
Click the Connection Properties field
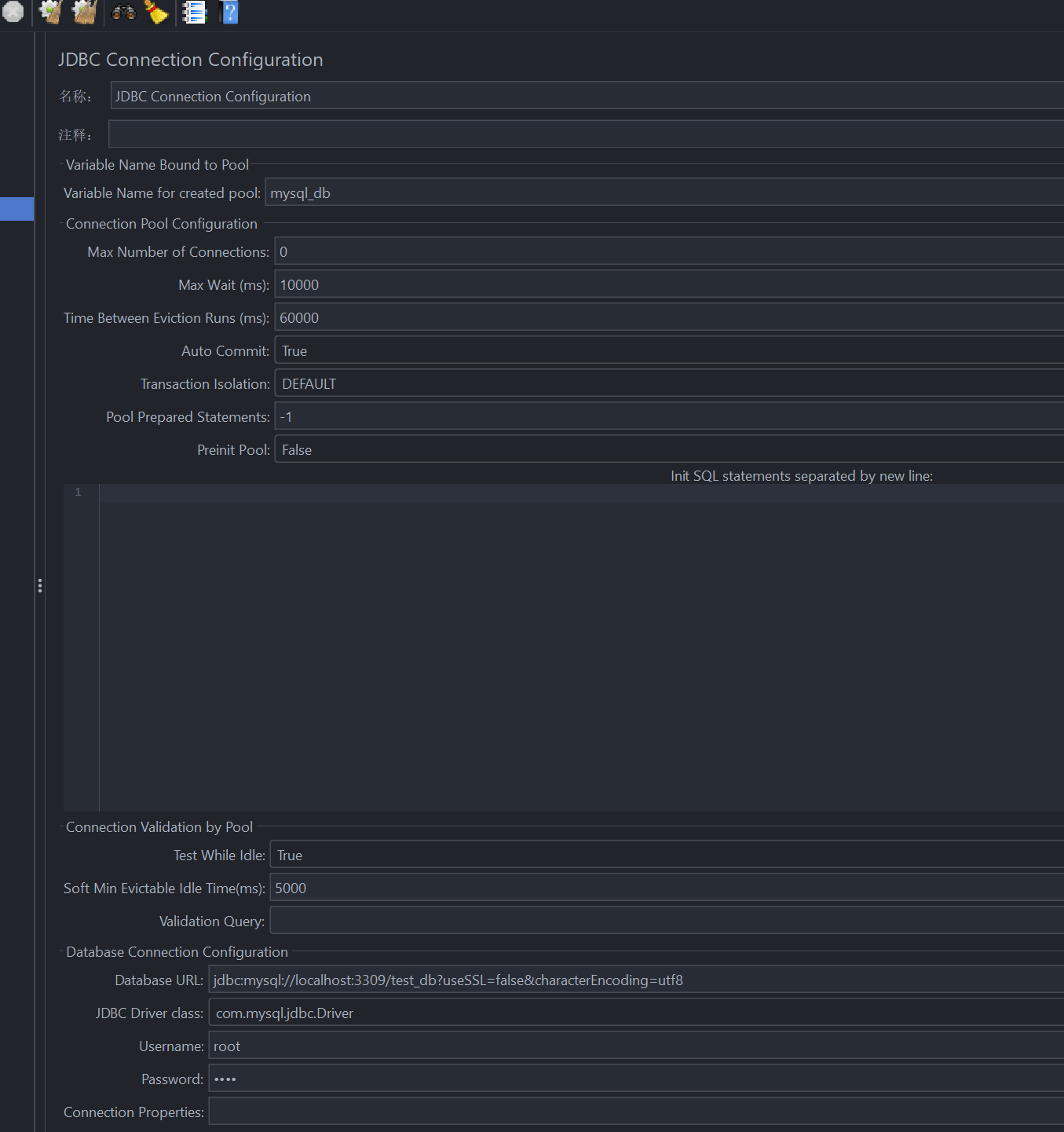[x=636, y=1112]
